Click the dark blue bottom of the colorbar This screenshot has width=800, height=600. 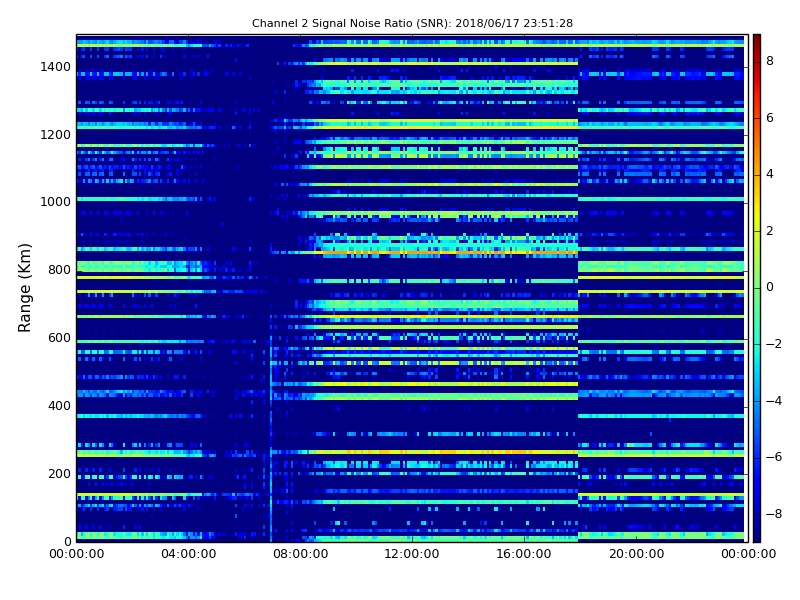[x=757, y=528]
